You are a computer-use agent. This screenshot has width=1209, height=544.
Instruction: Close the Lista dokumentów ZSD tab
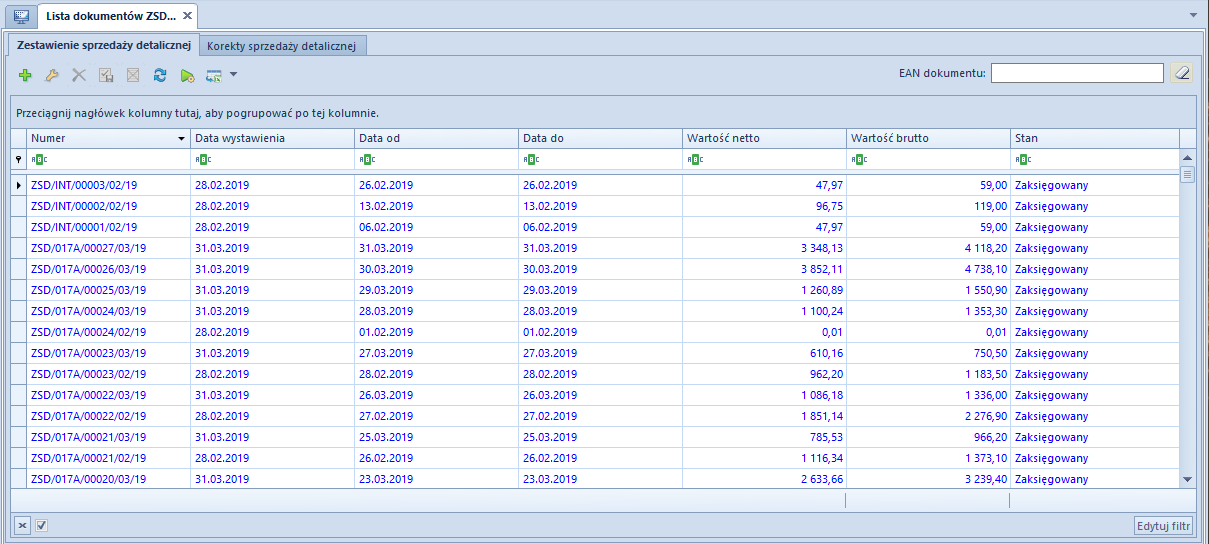pyautogui.click(x=187, y=16)
